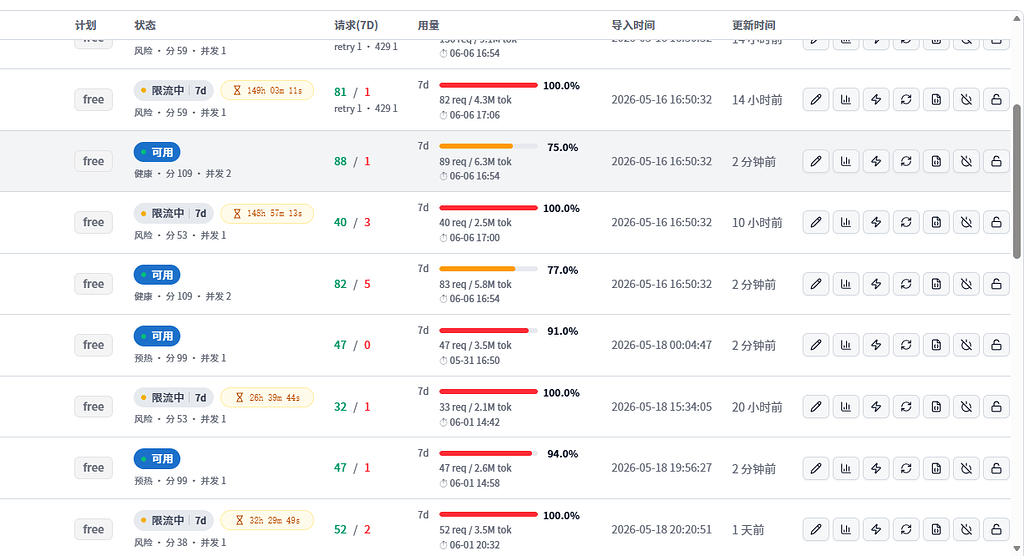Image resolution: width=1024 pixels, height=556 pixels.
Task: Open usage chart for the 14 小时前 row
Action: tap(846, 99)
